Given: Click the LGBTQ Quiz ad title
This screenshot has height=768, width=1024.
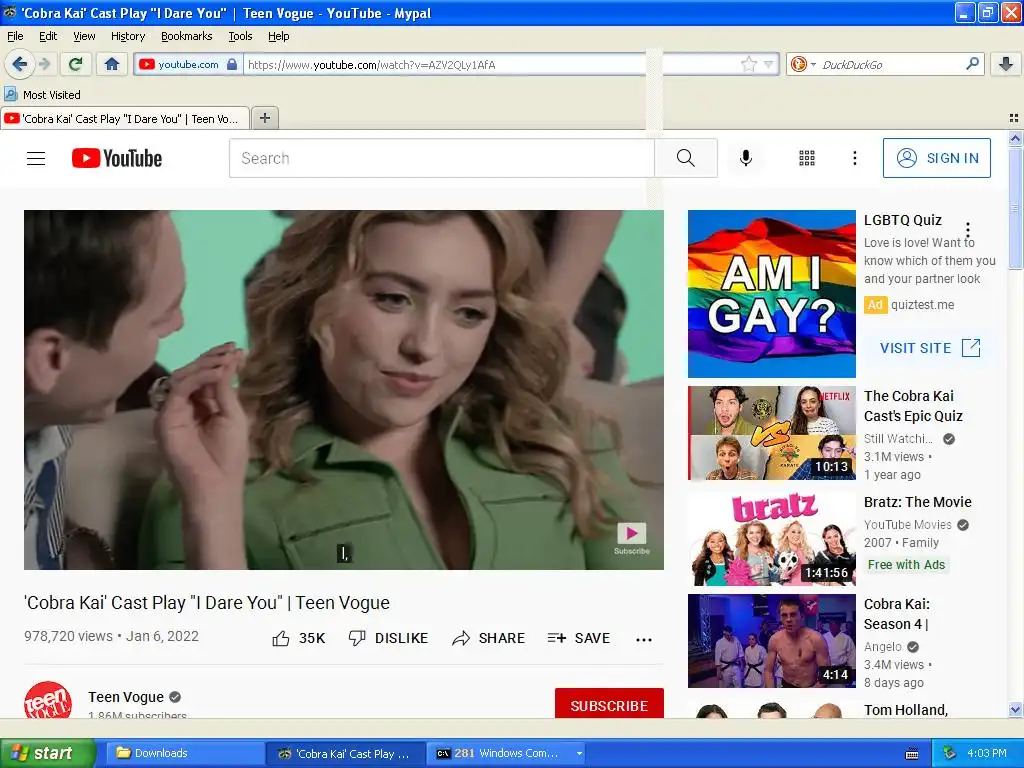Looking at the screenshot, I should coord(903,220).
